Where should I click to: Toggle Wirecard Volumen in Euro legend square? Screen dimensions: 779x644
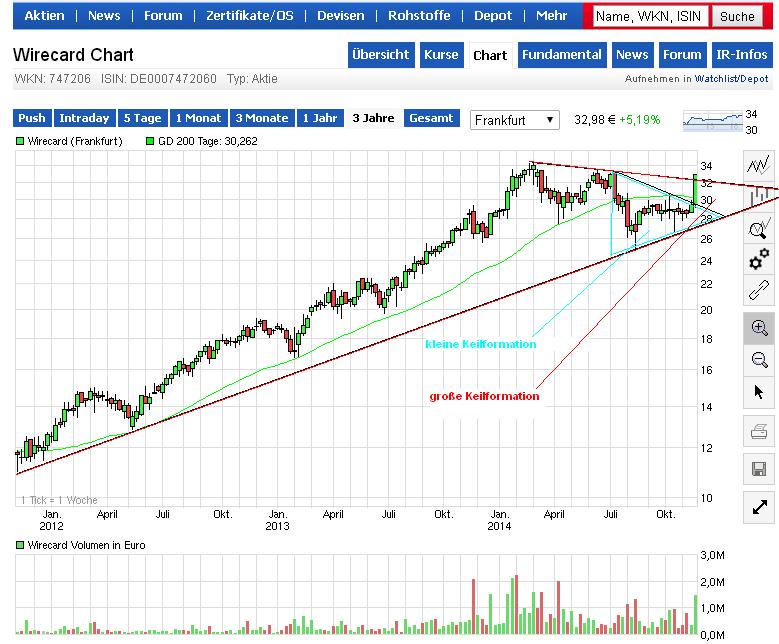pyautogui.click(x=20, y=545)
